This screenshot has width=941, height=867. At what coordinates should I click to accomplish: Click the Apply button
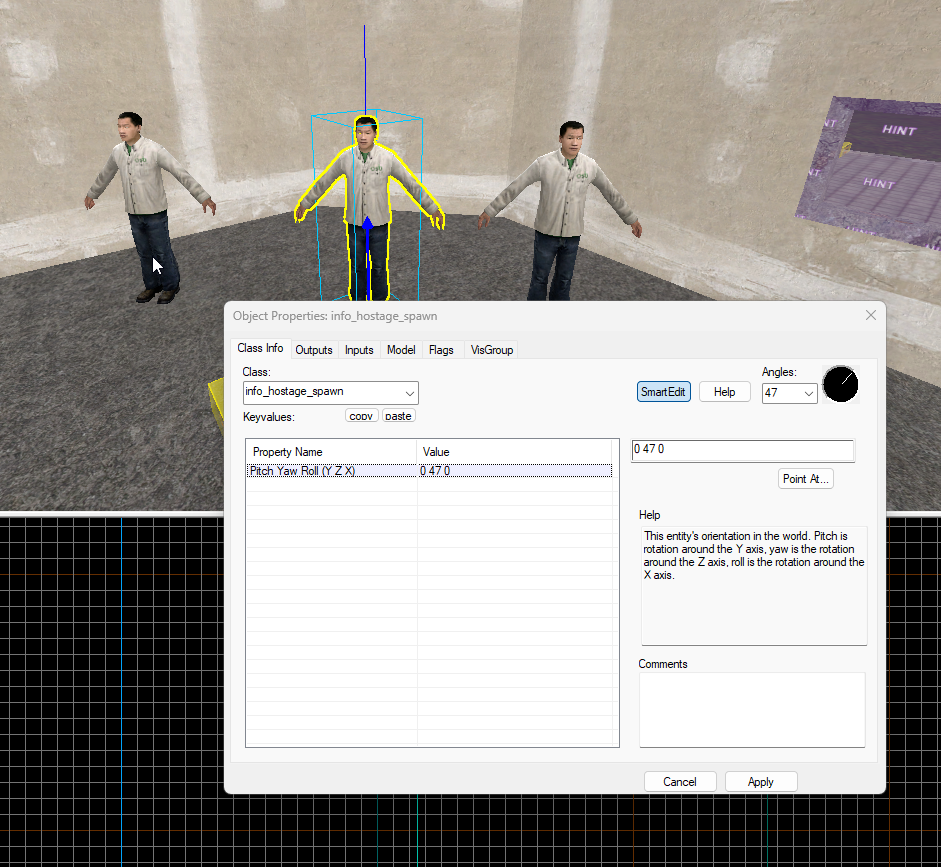click(761, 782)
